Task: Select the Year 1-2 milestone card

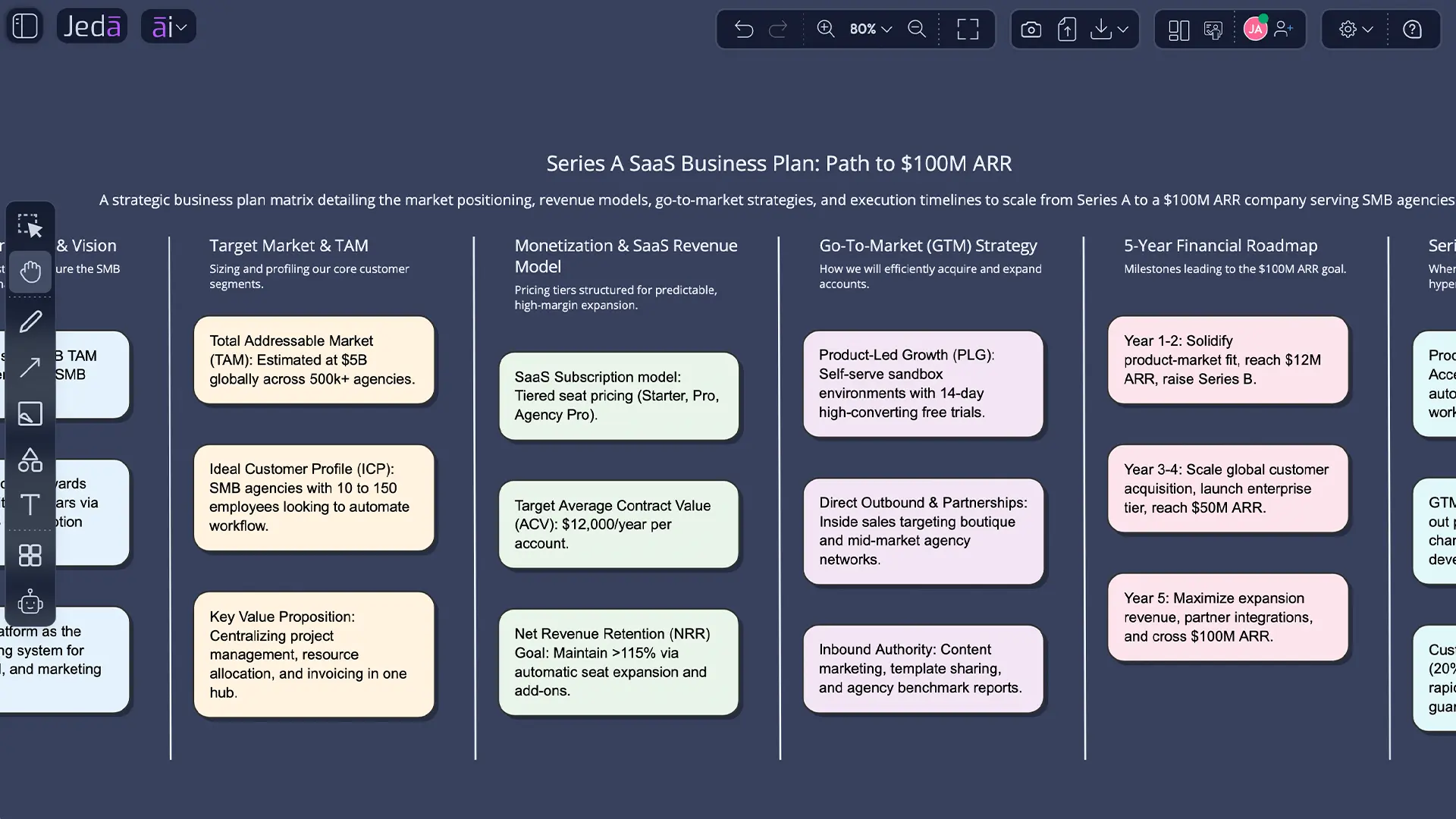Action: pos(1228,360)
